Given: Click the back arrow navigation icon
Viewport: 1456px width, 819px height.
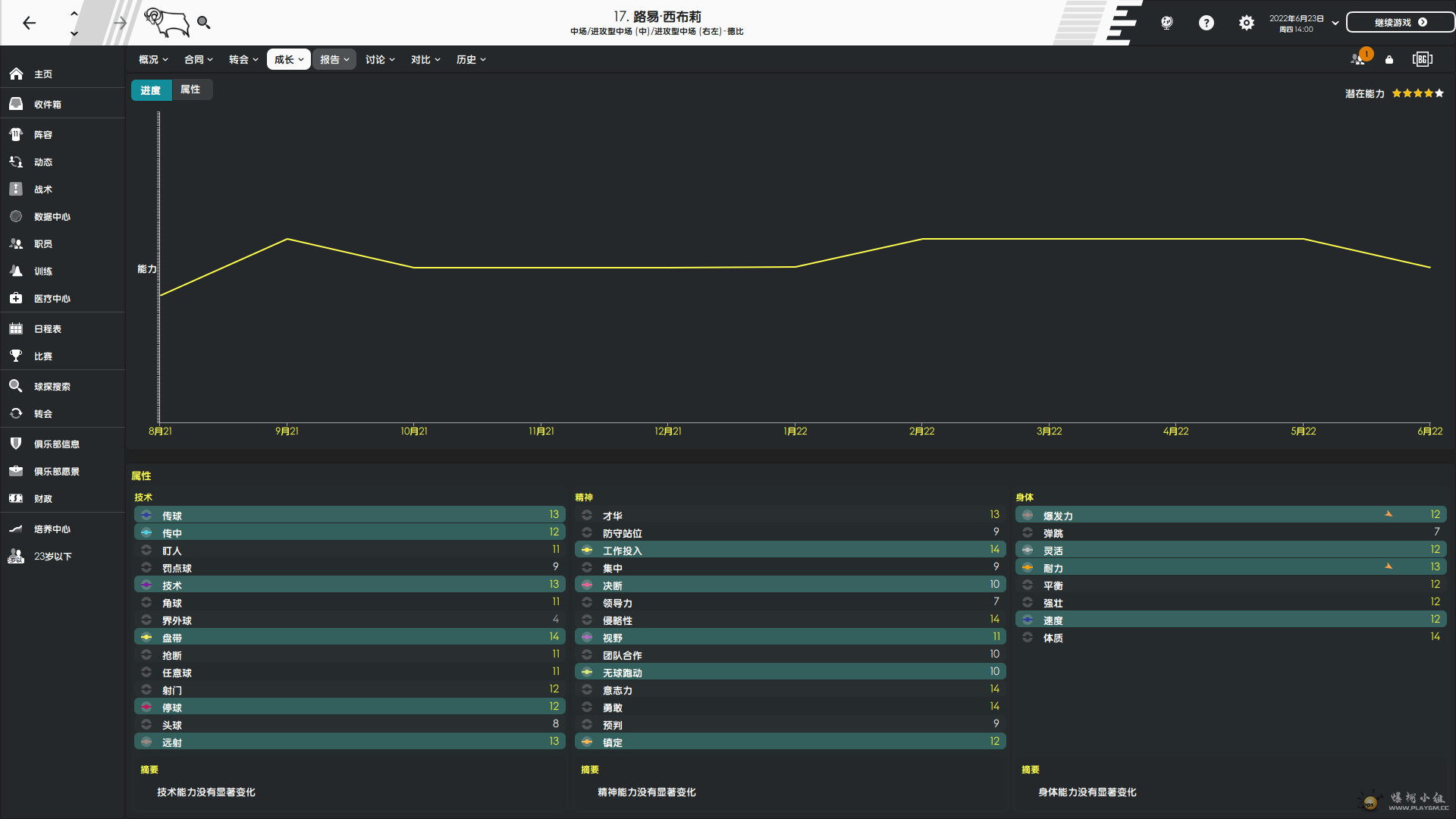Looking at the screenshot, I should pos(29,23).
